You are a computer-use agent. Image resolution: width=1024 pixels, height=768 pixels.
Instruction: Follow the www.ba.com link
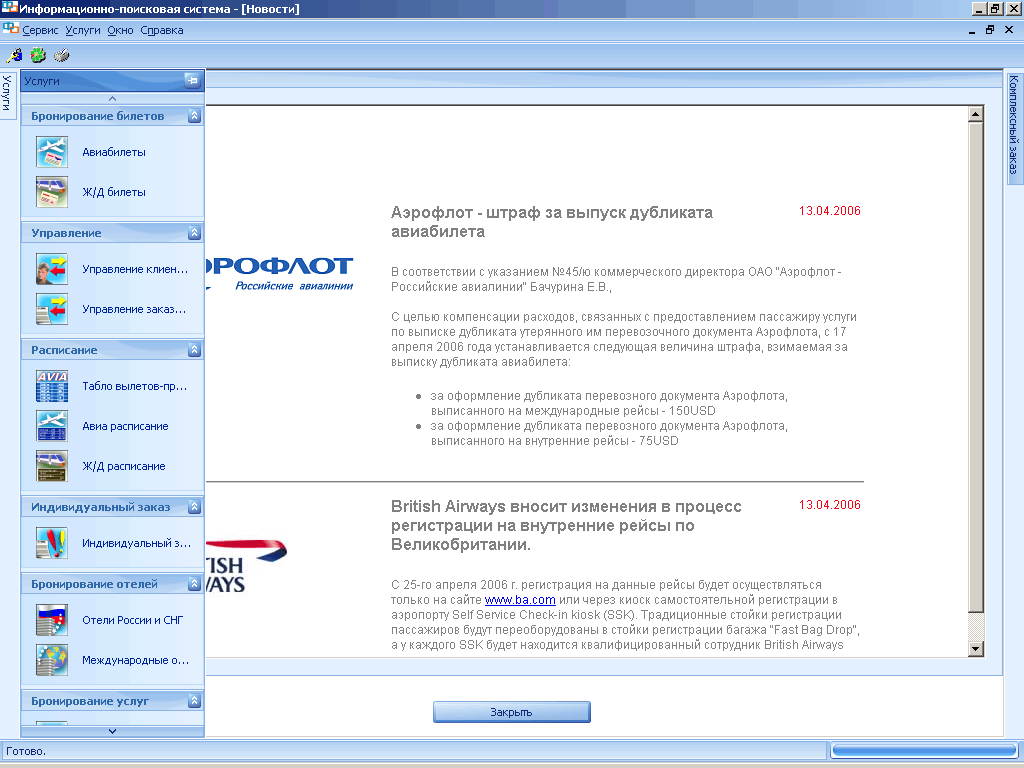click(x=520, y=600)
